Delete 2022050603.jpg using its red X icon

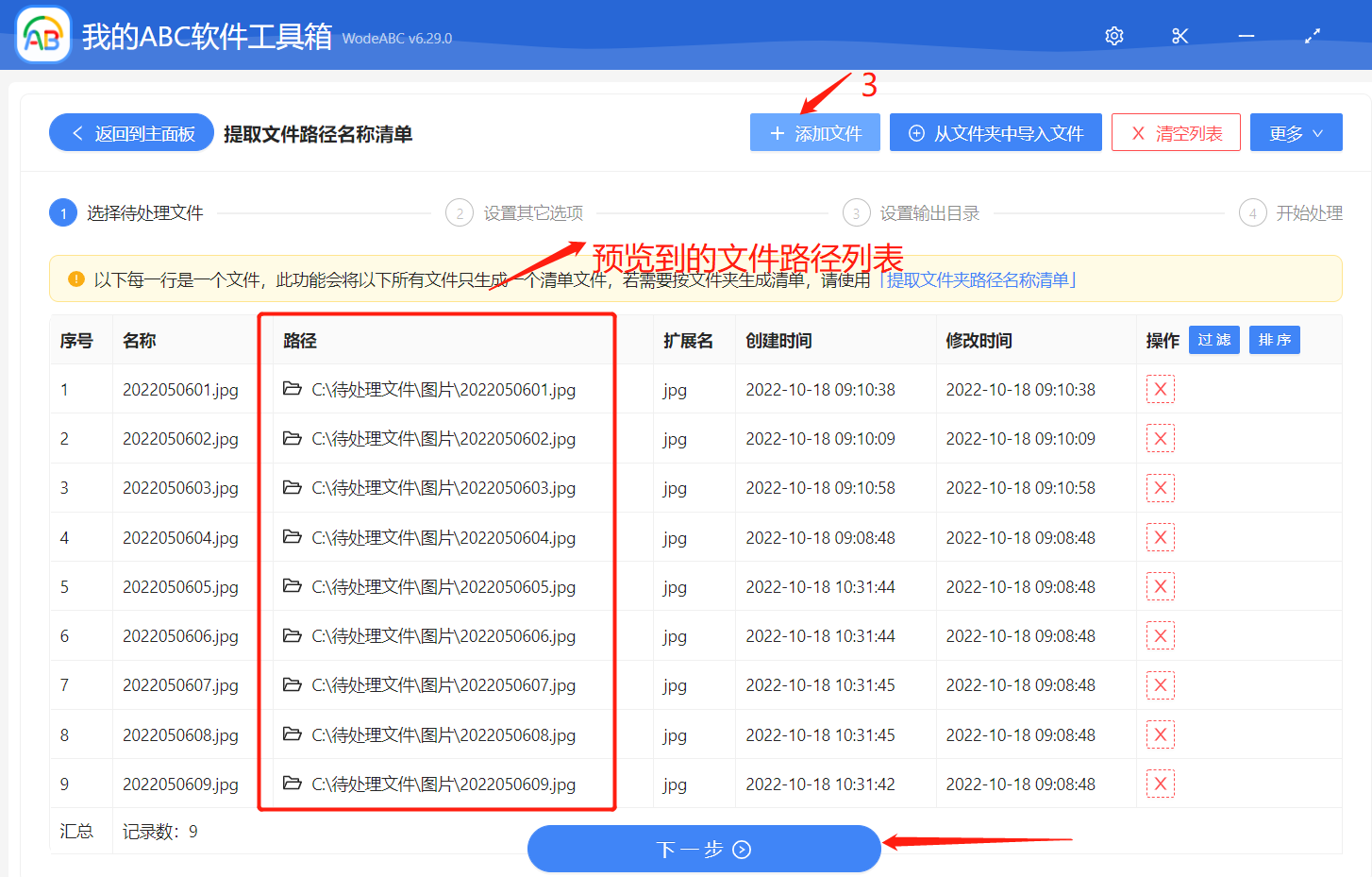[1161, 487]
